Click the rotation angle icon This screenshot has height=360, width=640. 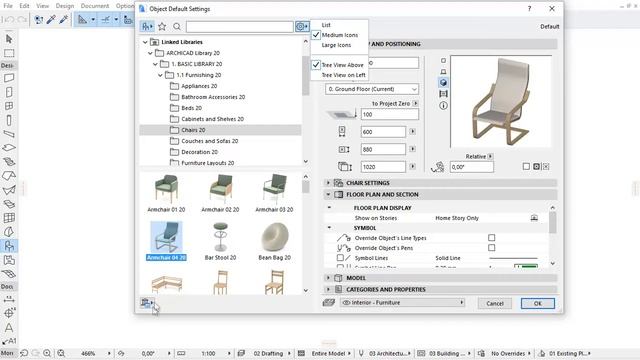pos(438,167)
